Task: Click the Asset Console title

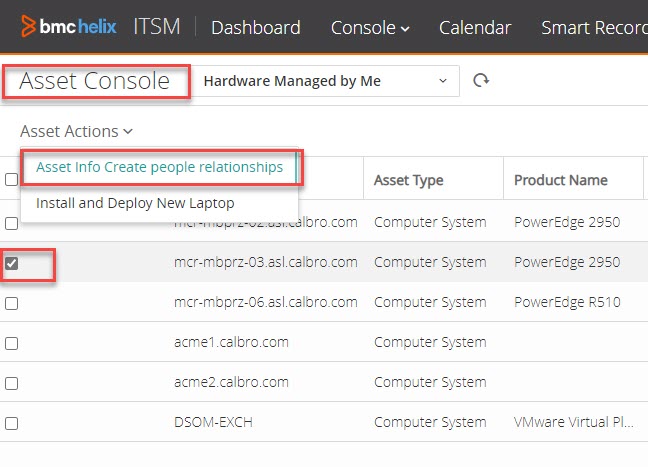Action: coord(95,81)
